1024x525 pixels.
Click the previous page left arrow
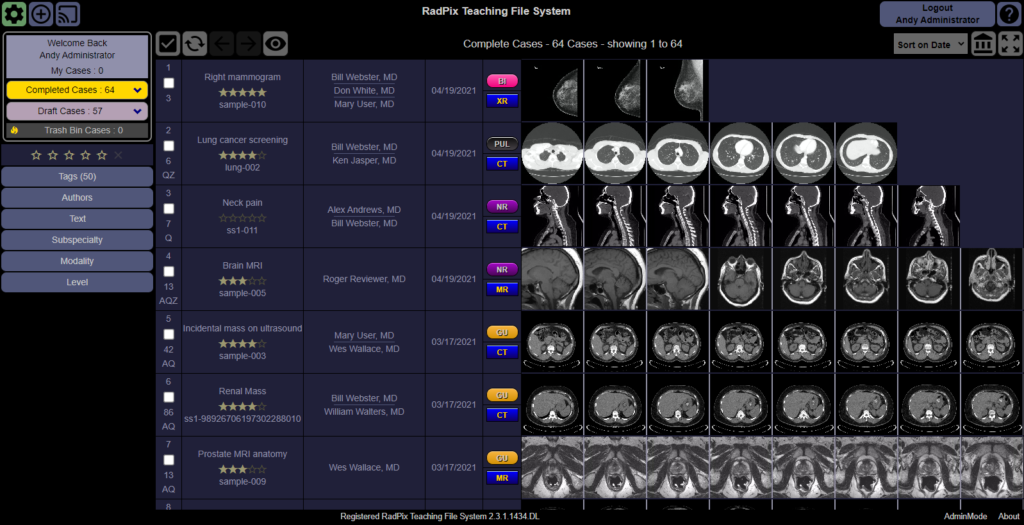coord(222,44)
